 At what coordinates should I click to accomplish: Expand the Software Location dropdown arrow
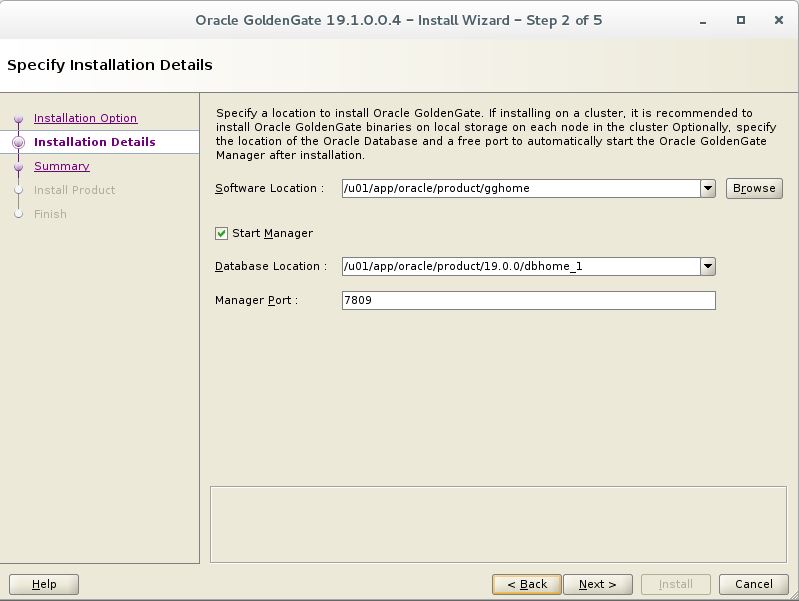[x=708, y=188]
